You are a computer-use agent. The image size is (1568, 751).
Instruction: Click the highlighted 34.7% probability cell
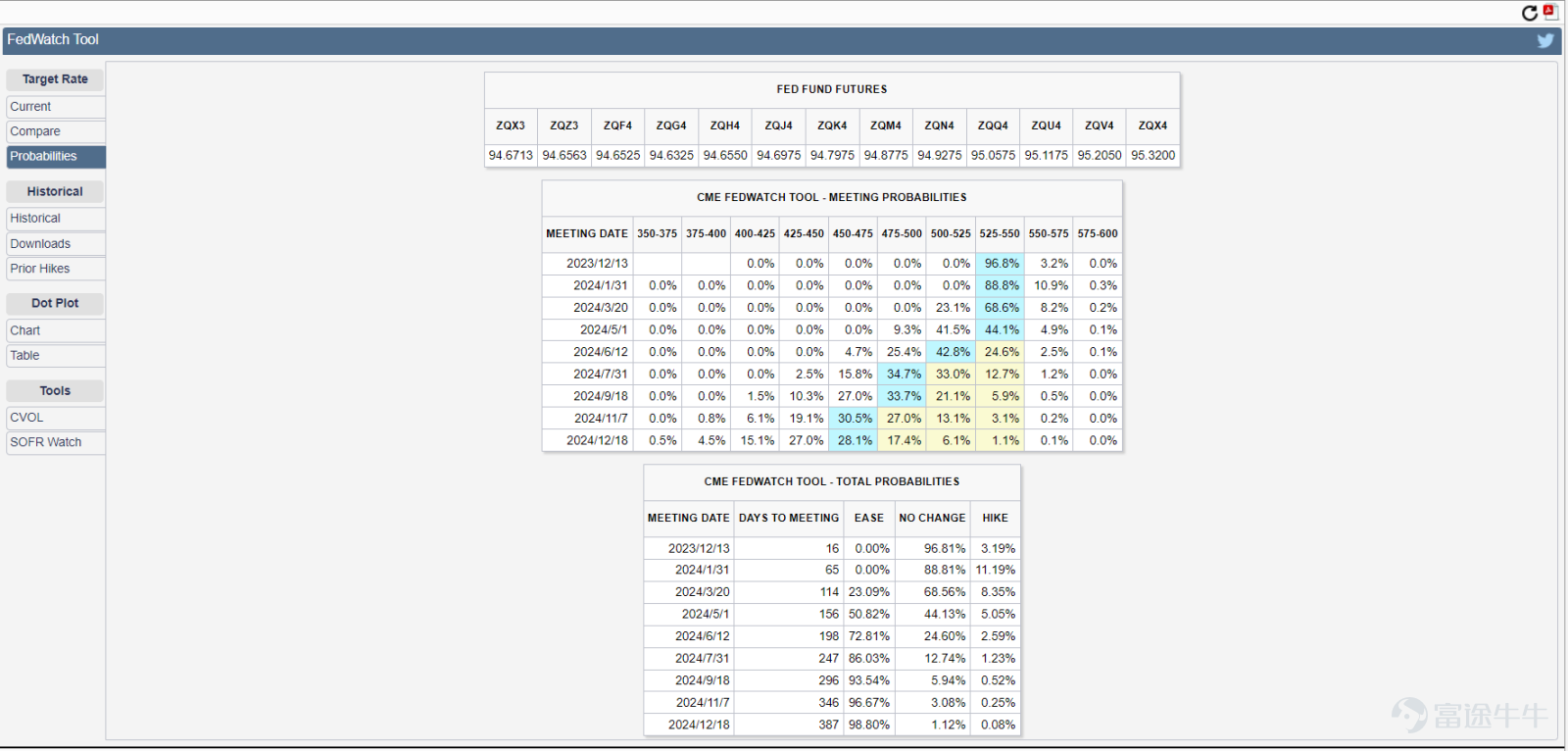[x=902, y=375]
